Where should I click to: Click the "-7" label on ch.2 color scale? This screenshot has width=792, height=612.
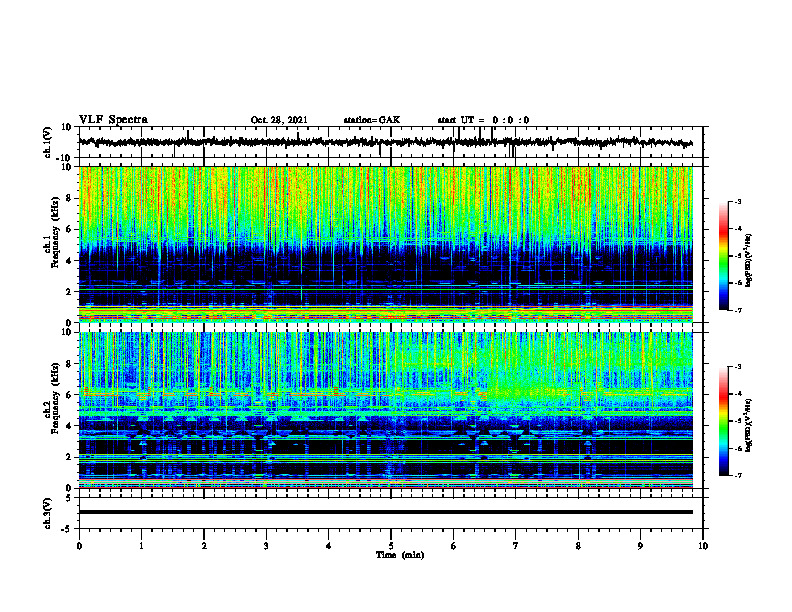pyautogui.click(x=737, y=475)
